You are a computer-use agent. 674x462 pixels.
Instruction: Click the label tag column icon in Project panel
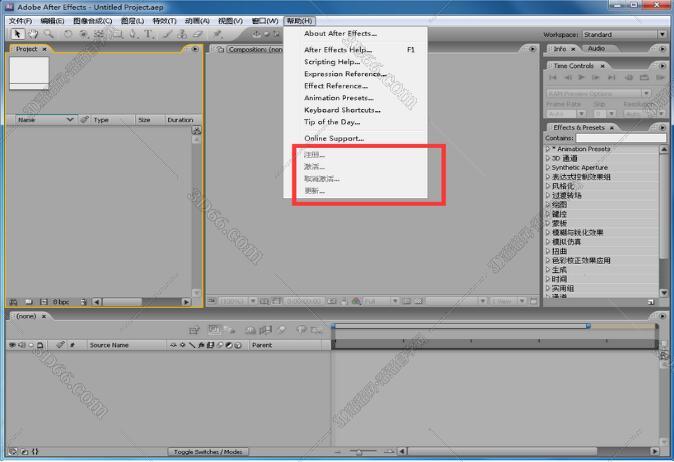[85, 119]
